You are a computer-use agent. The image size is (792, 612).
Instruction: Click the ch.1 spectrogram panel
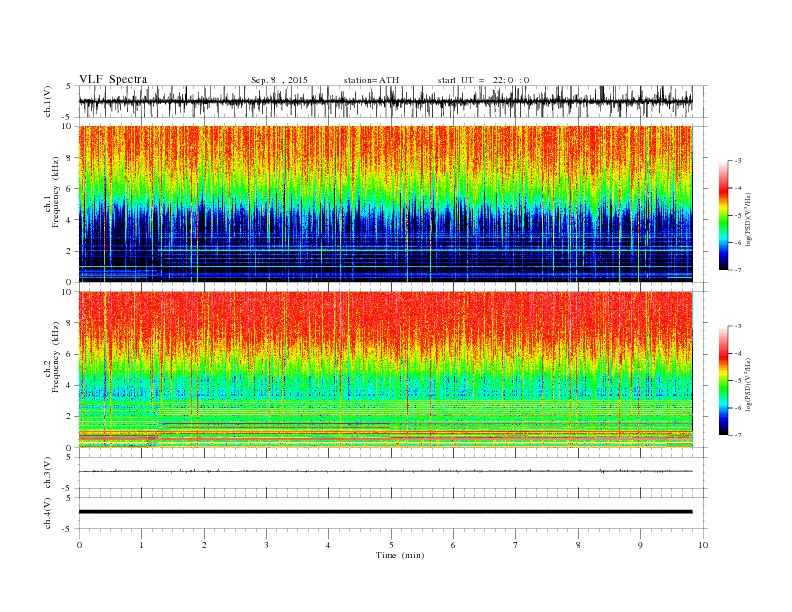click(x=385, y=204)
